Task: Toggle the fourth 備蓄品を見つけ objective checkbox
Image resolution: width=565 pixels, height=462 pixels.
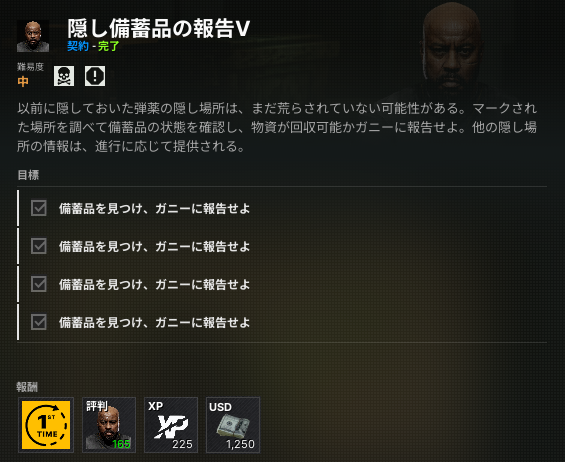Action: (x=39, y=322)
